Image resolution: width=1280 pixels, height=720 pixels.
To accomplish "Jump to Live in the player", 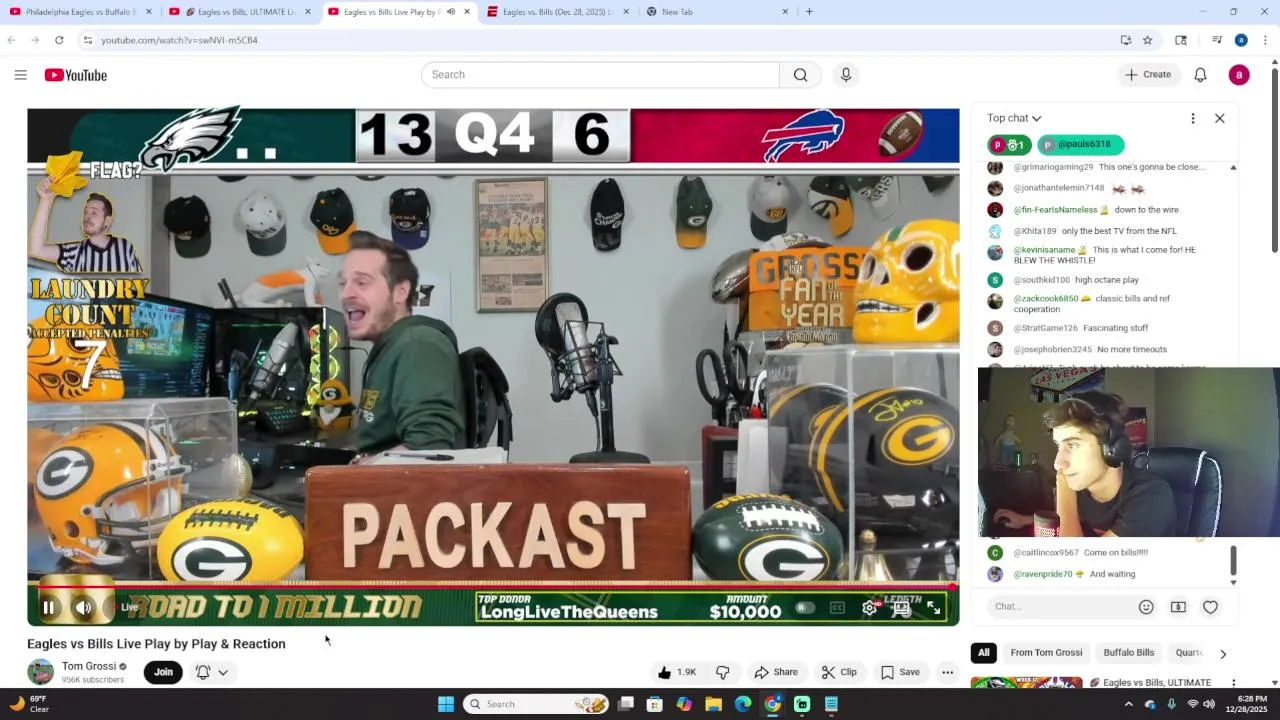I will pyautogui.click(x=130, y=607).
